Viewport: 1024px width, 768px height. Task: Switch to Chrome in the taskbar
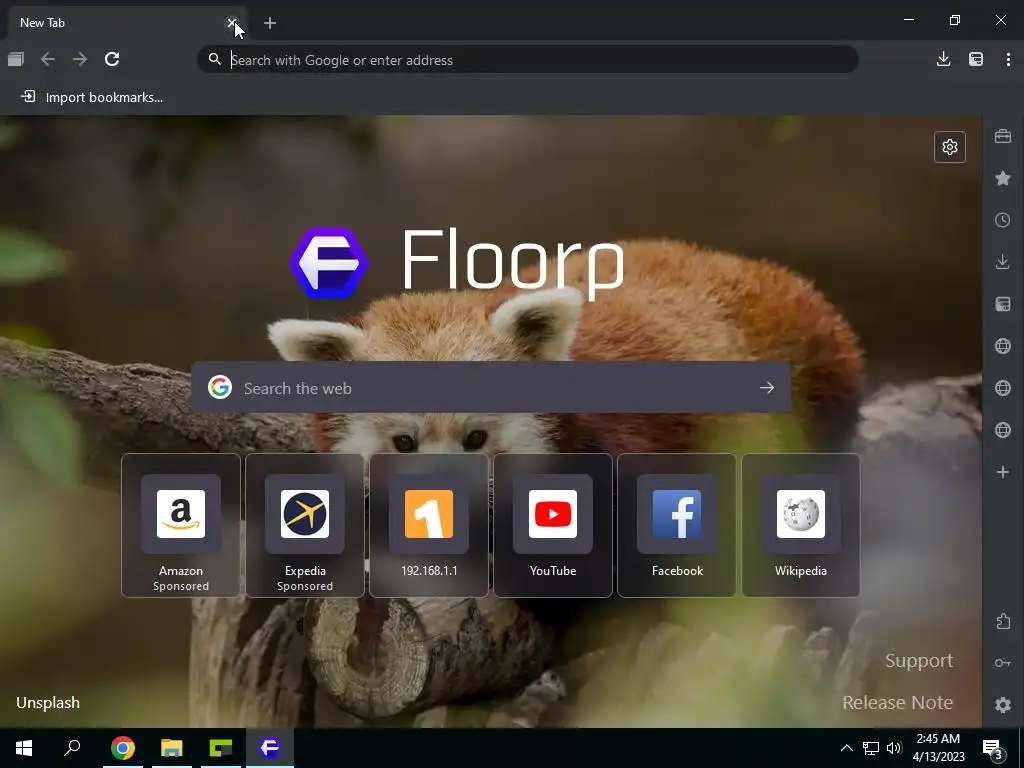click(123, 748)
